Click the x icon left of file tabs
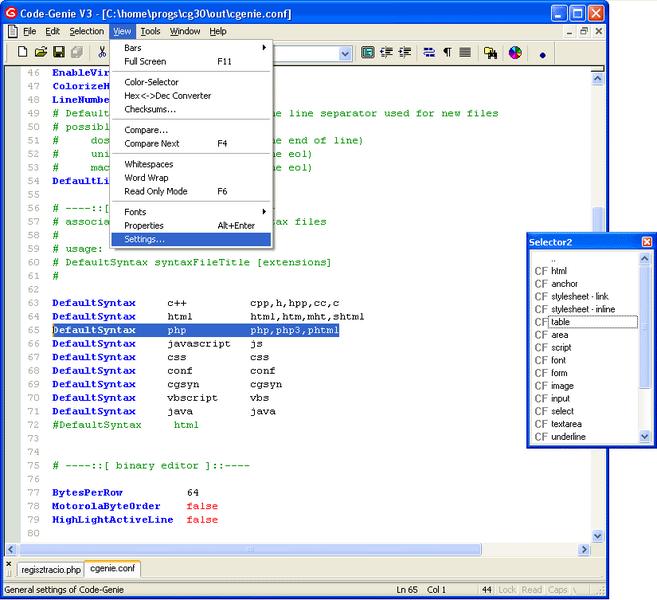This screenshot has width=657, height=600. [x=8, y=564]
